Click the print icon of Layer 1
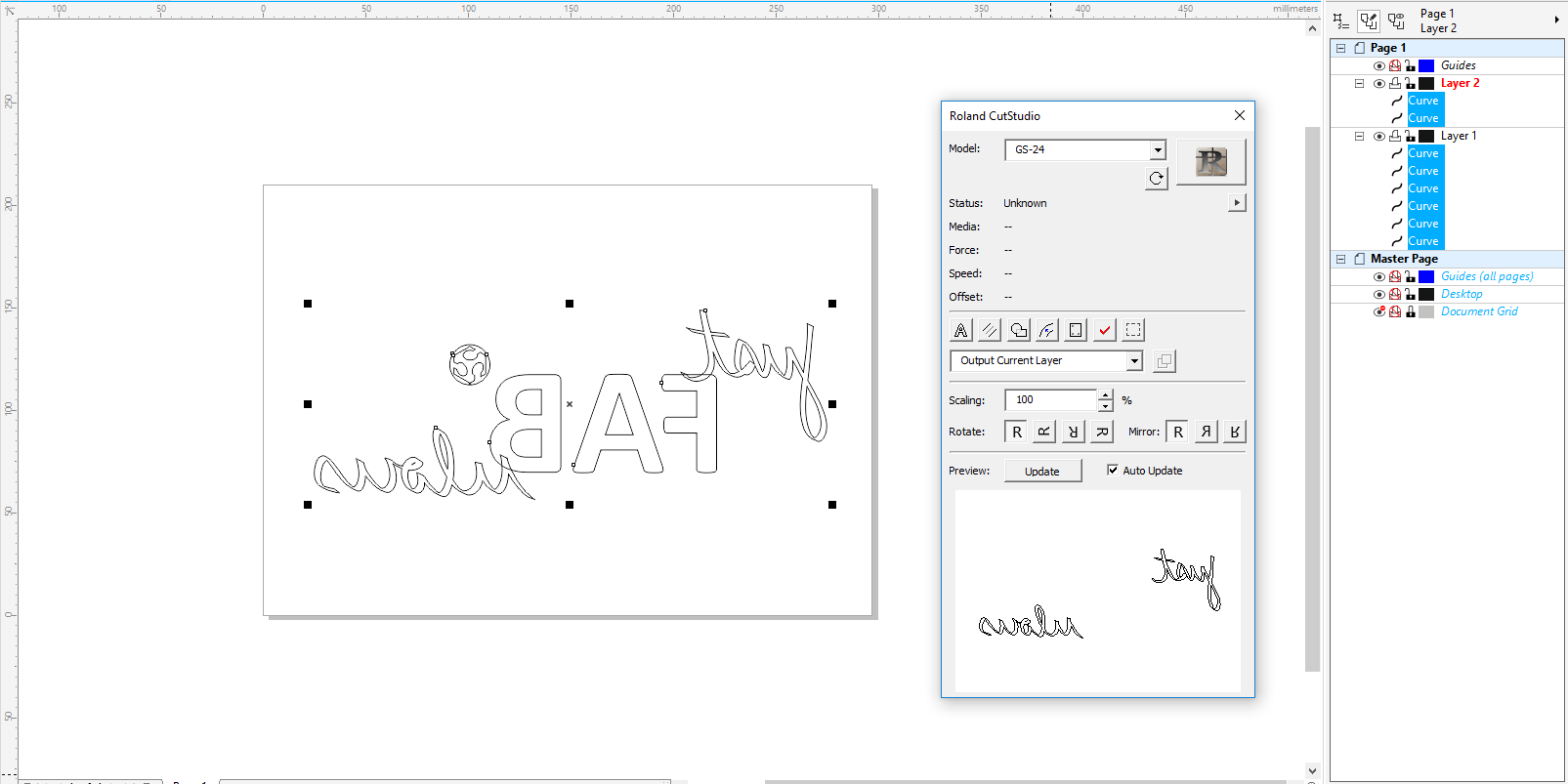 [1395, 136]
